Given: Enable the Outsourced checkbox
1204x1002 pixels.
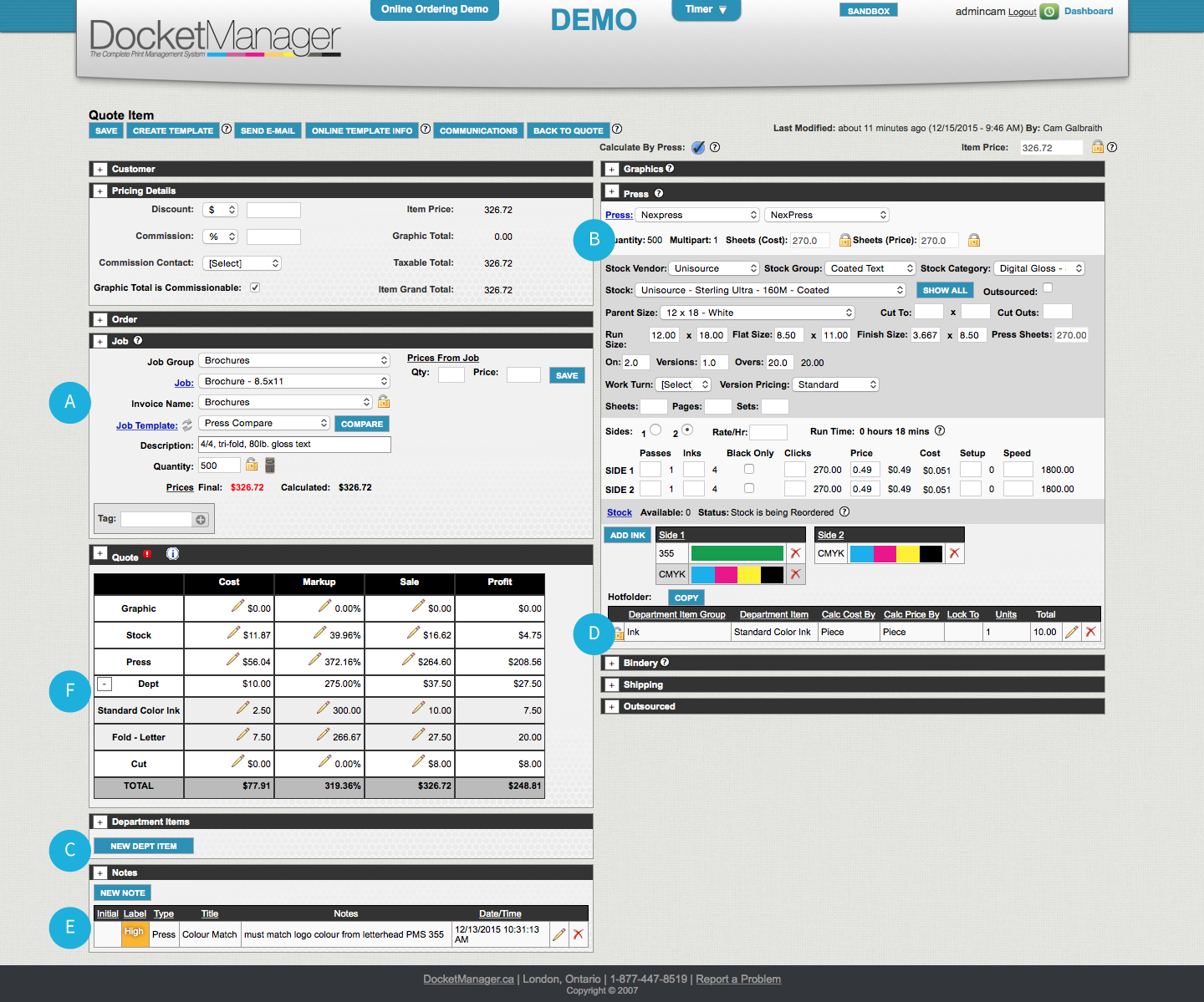Looking at the screenshot, I should [1048, 288].
